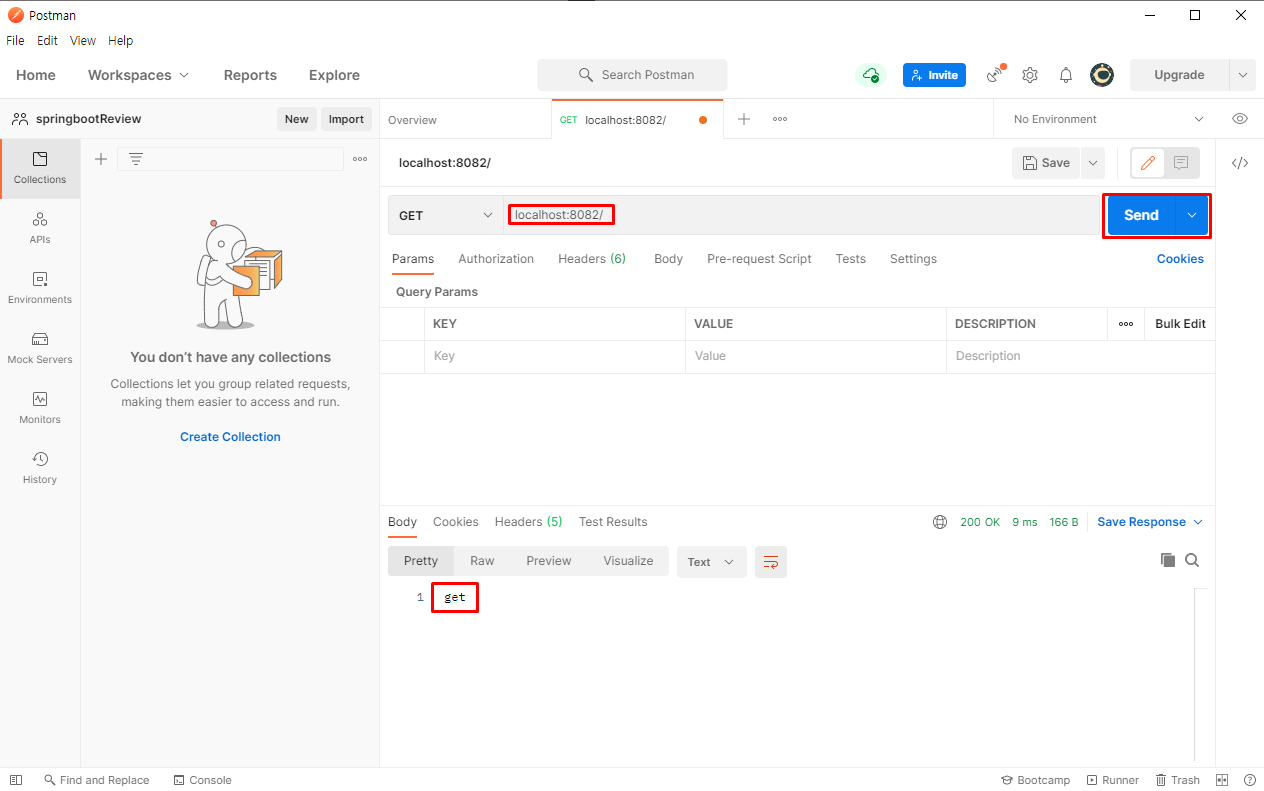Expand the Workspaces dropdown
This screenshot has height=791, width=1264.
[x=138, y=75]
